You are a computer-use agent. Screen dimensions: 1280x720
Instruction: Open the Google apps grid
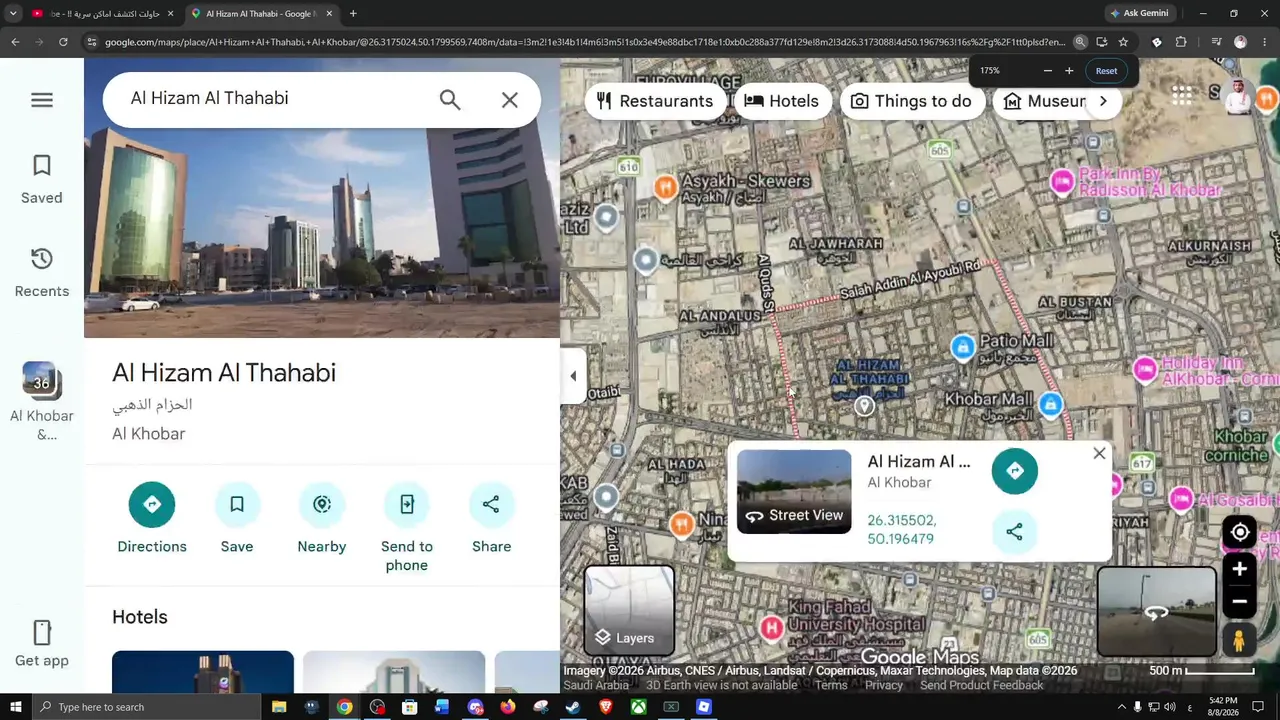[1182, 95]
